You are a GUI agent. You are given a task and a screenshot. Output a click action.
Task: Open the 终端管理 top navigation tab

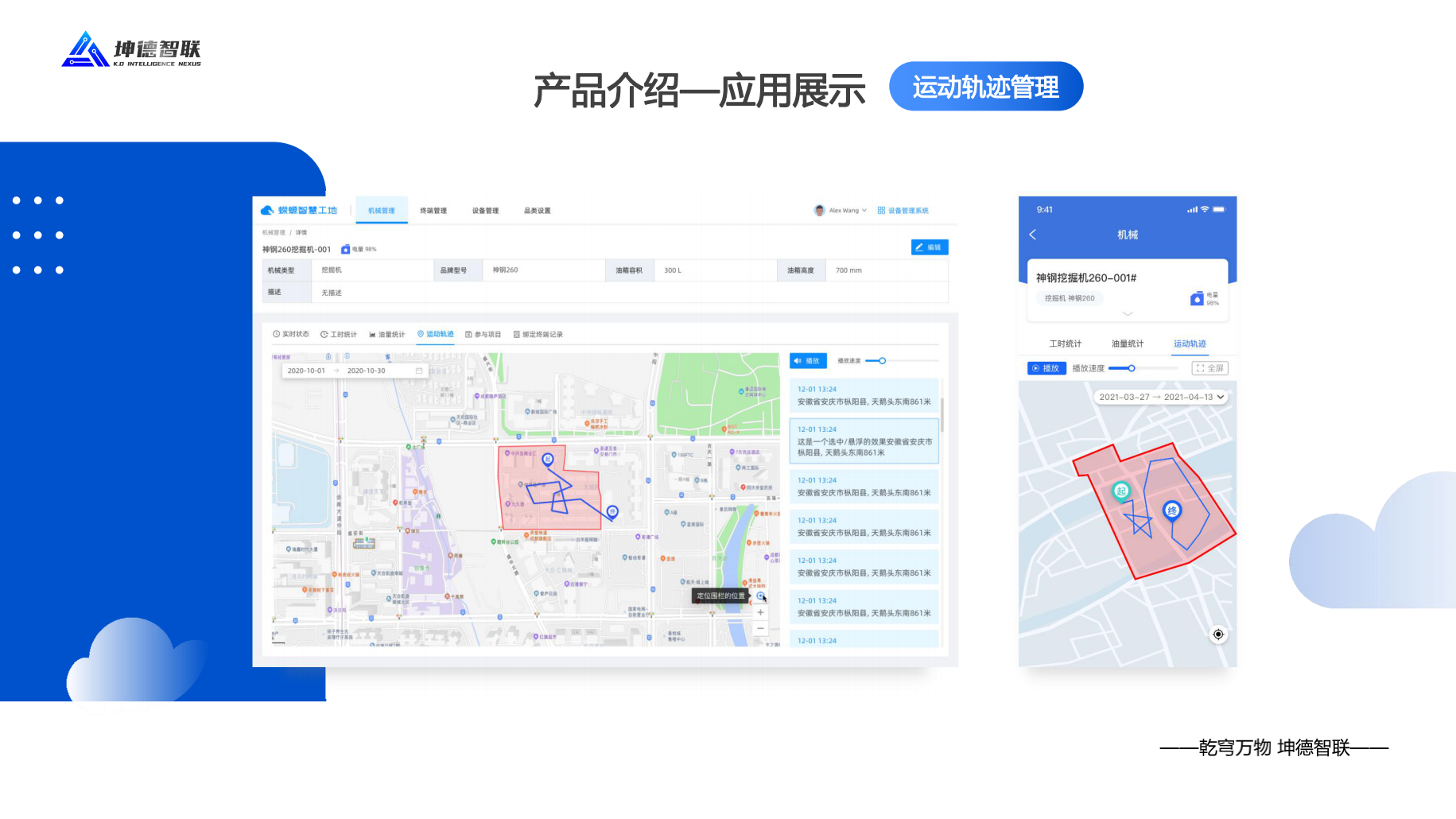(x=433, y=211)
